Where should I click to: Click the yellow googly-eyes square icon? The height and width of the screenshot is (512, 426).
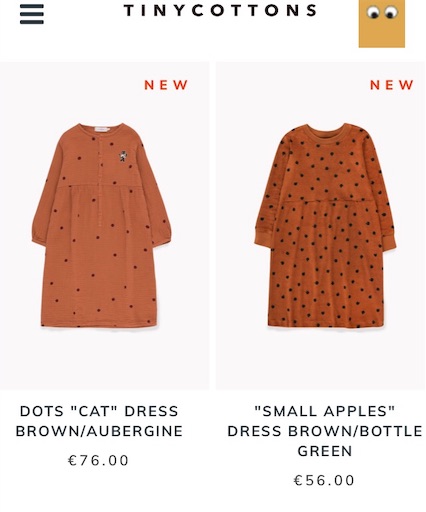pos(382,23)
